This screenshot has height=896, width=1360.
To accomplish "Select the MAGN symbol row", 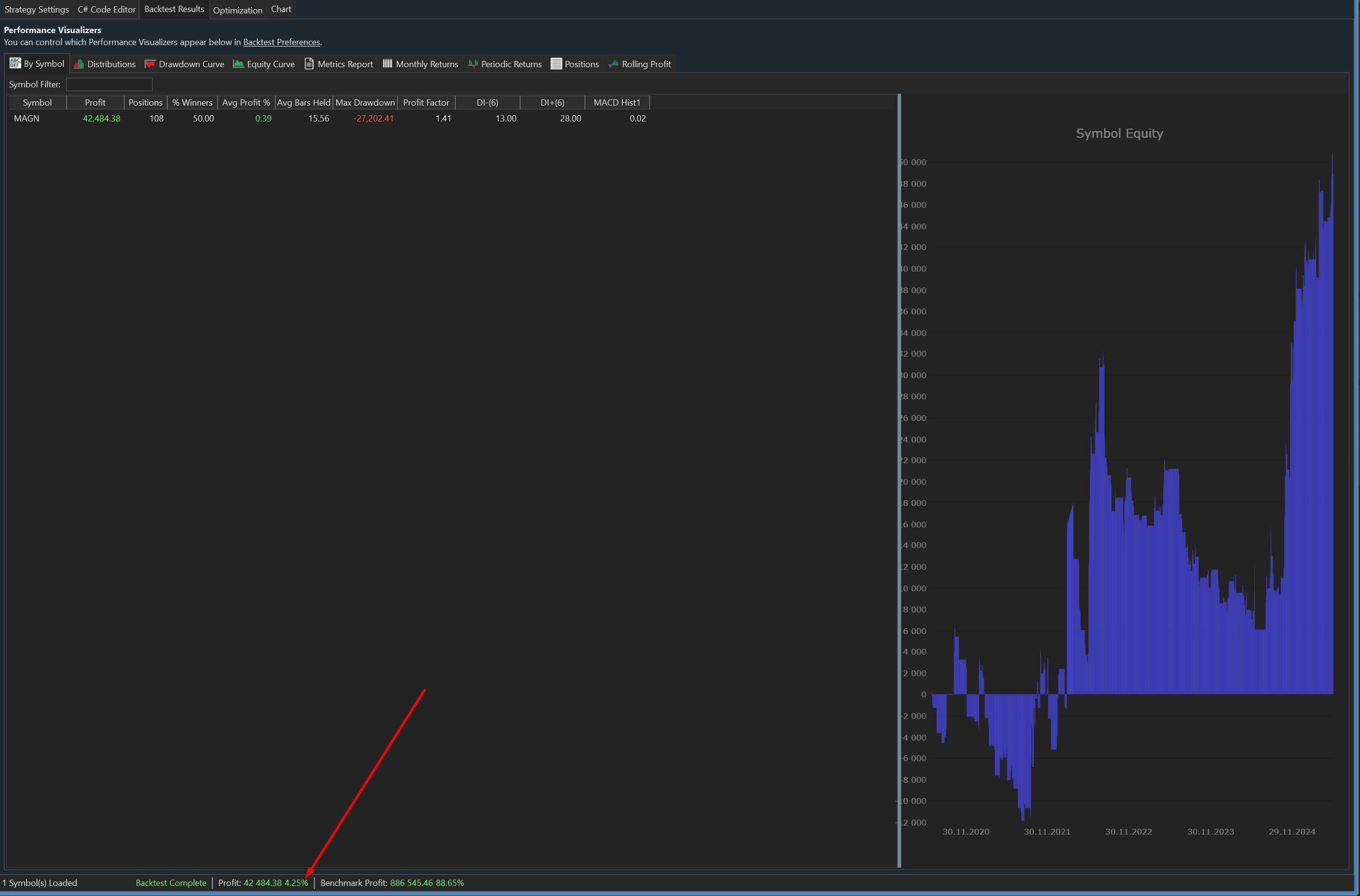I will 27,118.
